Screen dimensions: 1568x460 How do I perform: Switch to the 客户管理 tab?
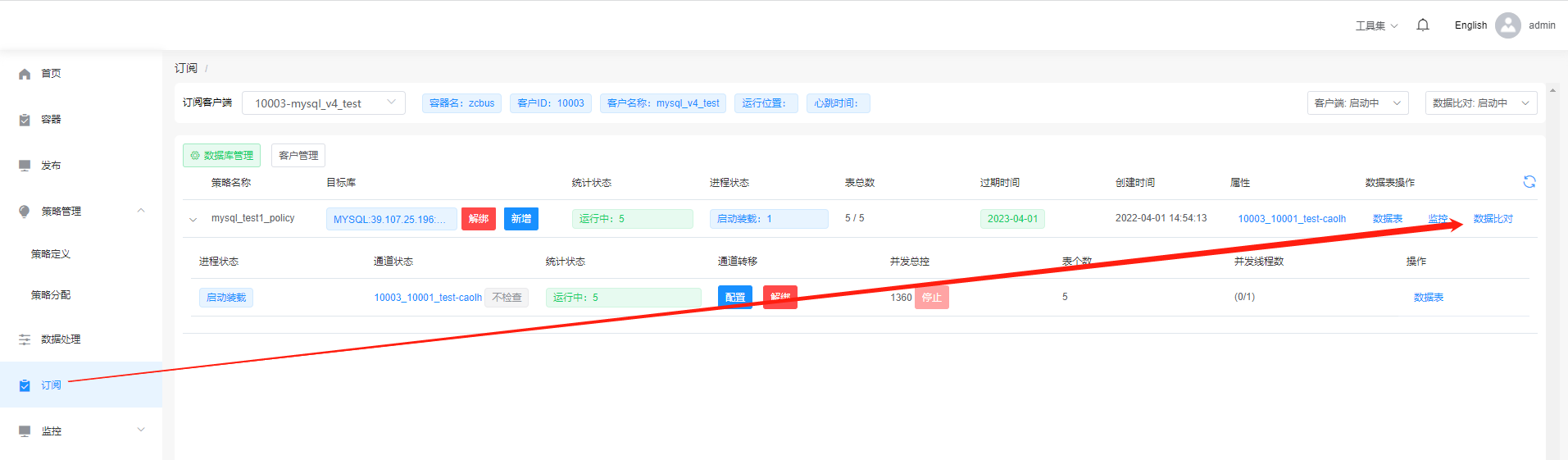point(298,156)
